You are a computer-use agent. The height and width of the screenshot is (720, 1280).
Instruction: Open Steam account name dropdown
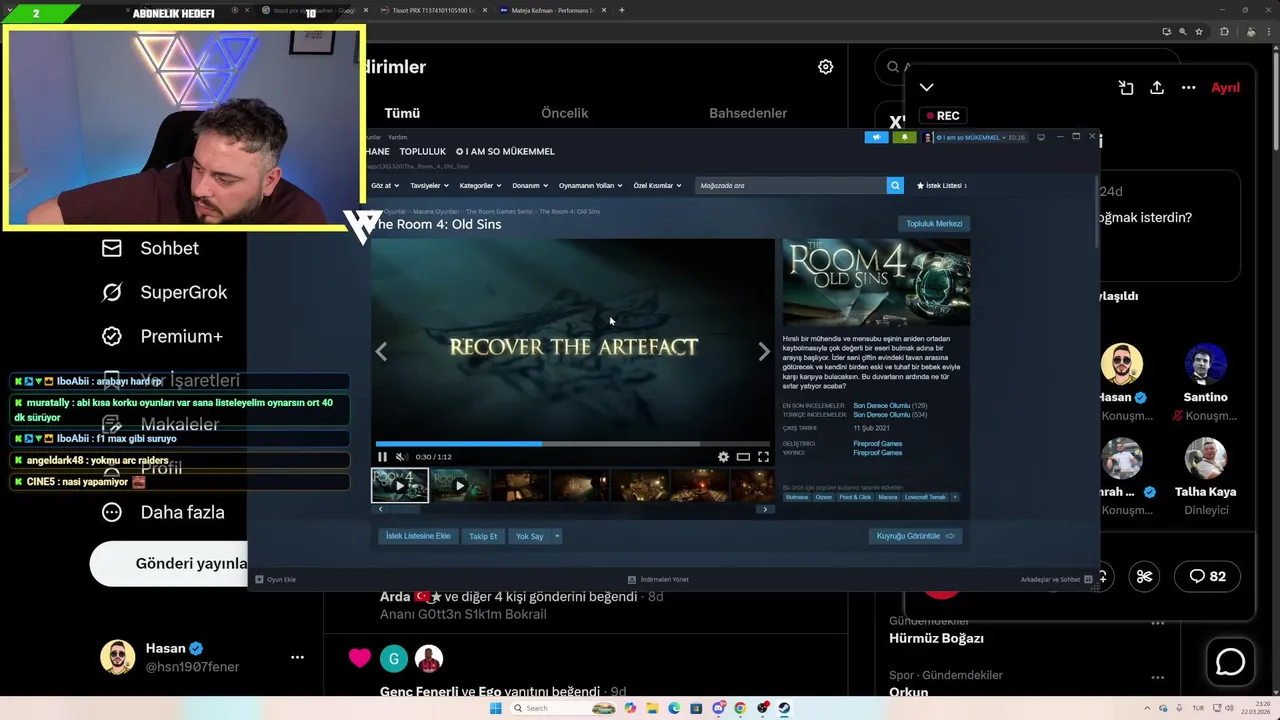[x=975, y=137]
